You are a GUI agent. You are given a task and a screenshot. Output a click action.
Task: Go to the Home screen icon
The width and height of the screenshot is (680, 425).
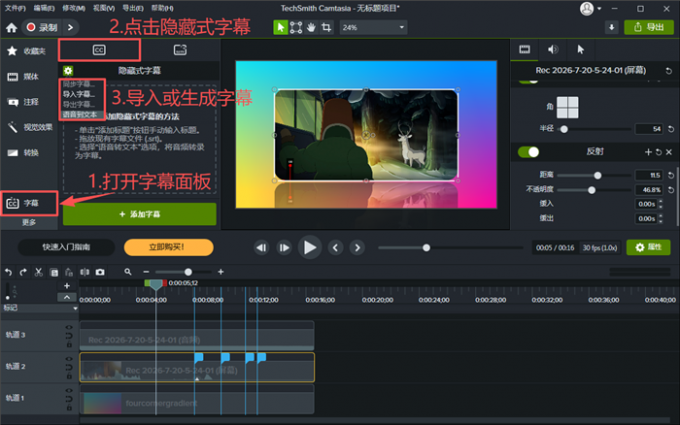12,28
